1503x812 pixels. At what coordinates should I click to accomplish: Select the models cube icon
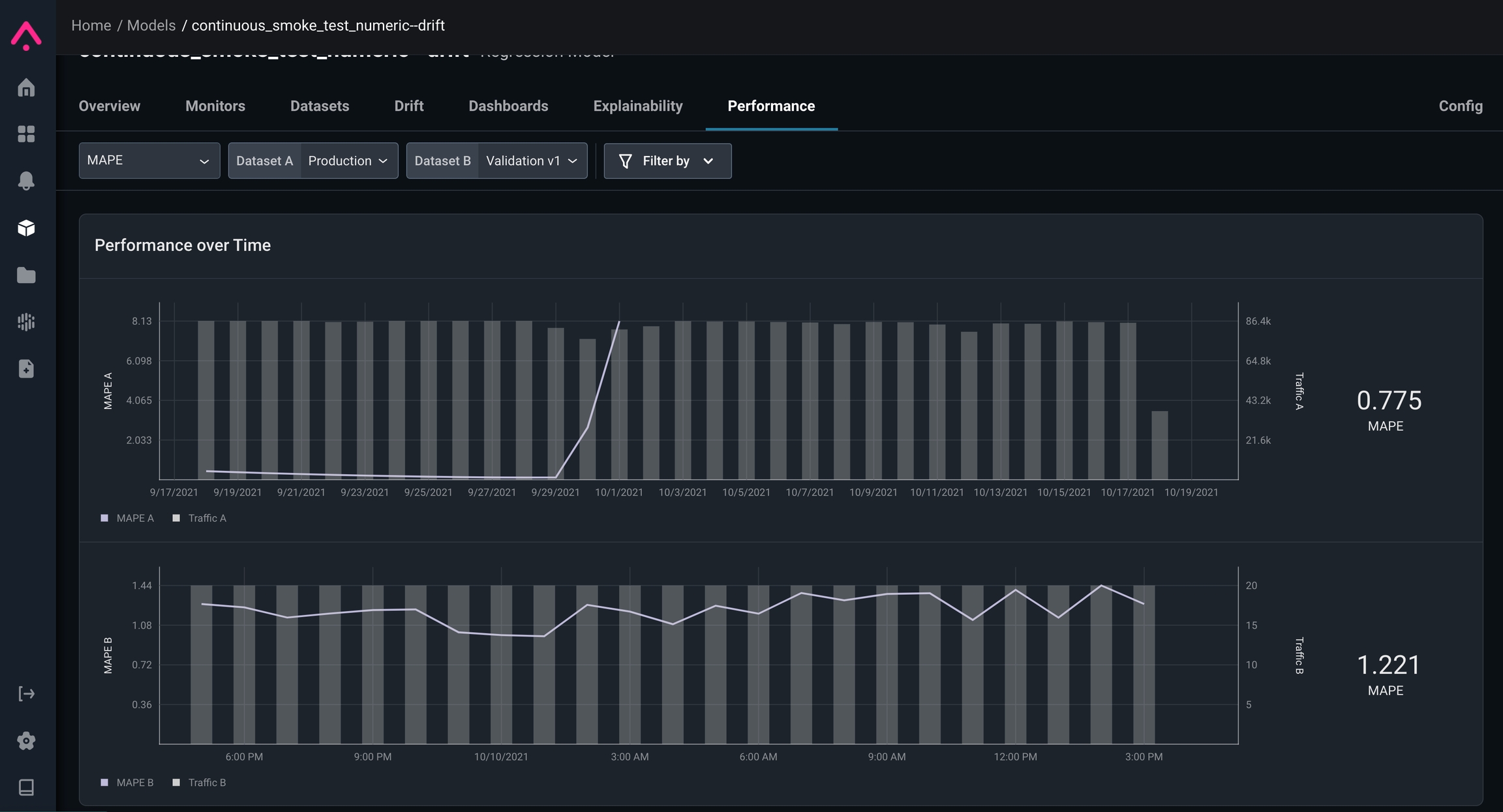(26, 228)
